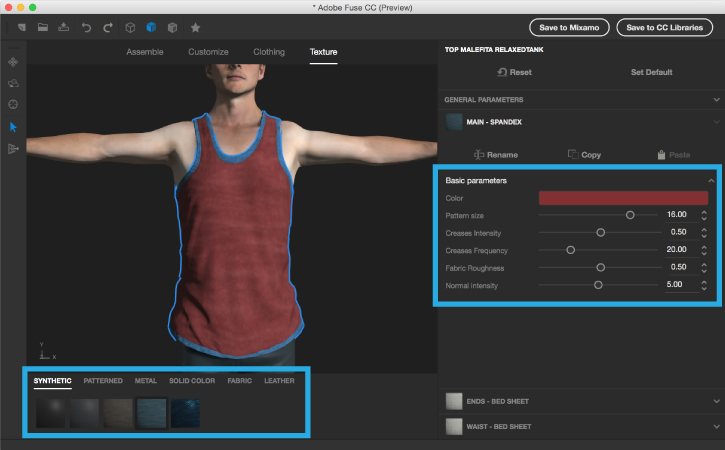Click the Waist - Bed Sheet swatch icon
725x450 pixels.
[x=454, y=426]
